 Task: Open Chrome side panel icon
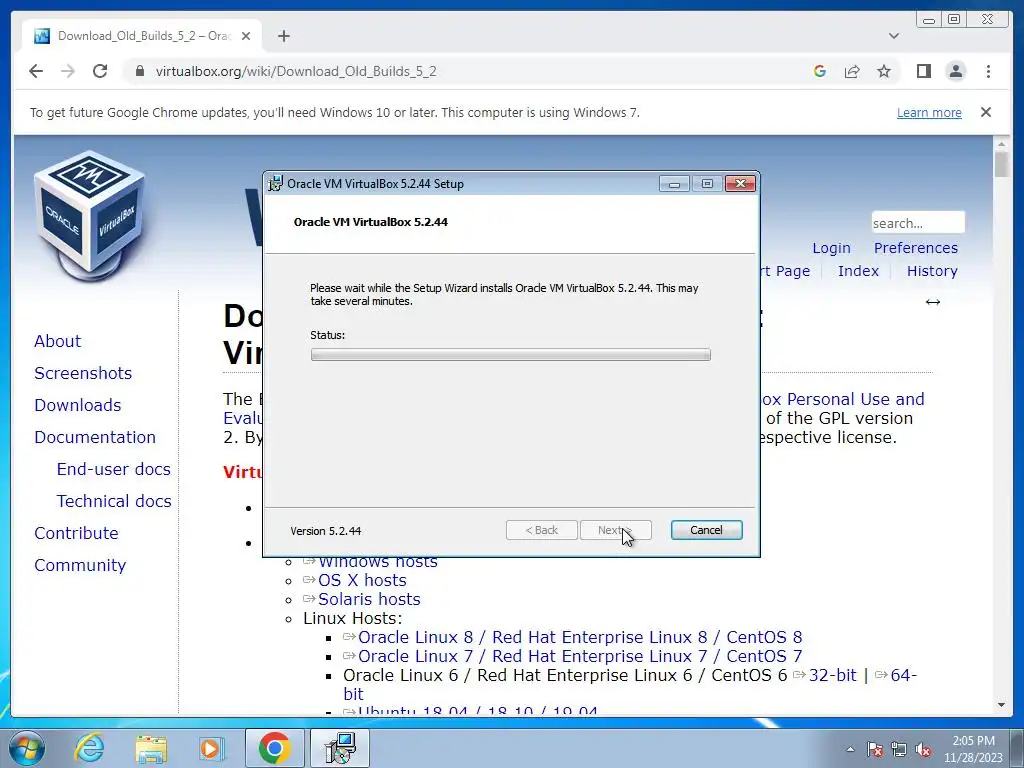[x=923, y=71]
